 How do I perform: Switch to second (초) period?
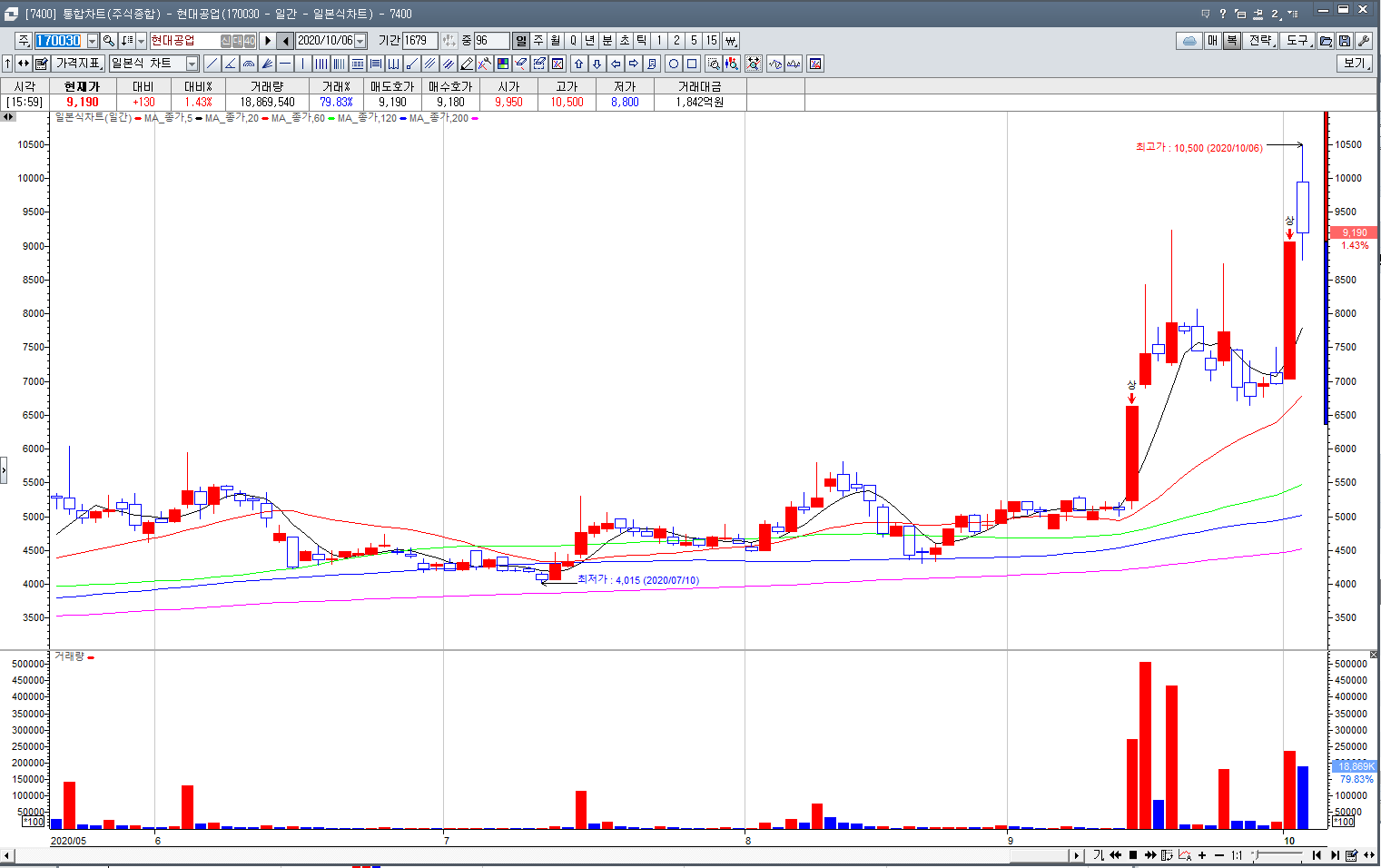click(625, 41)
